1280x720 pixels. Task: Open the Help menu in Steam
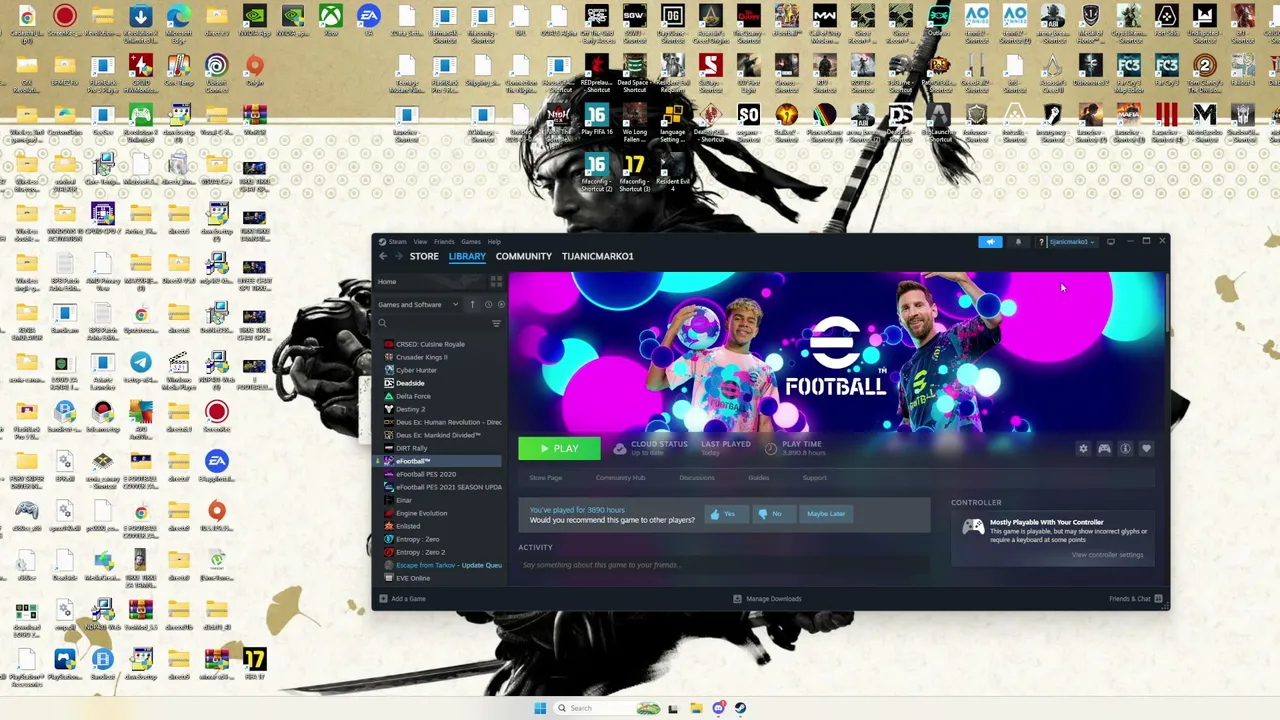point(494,242)
